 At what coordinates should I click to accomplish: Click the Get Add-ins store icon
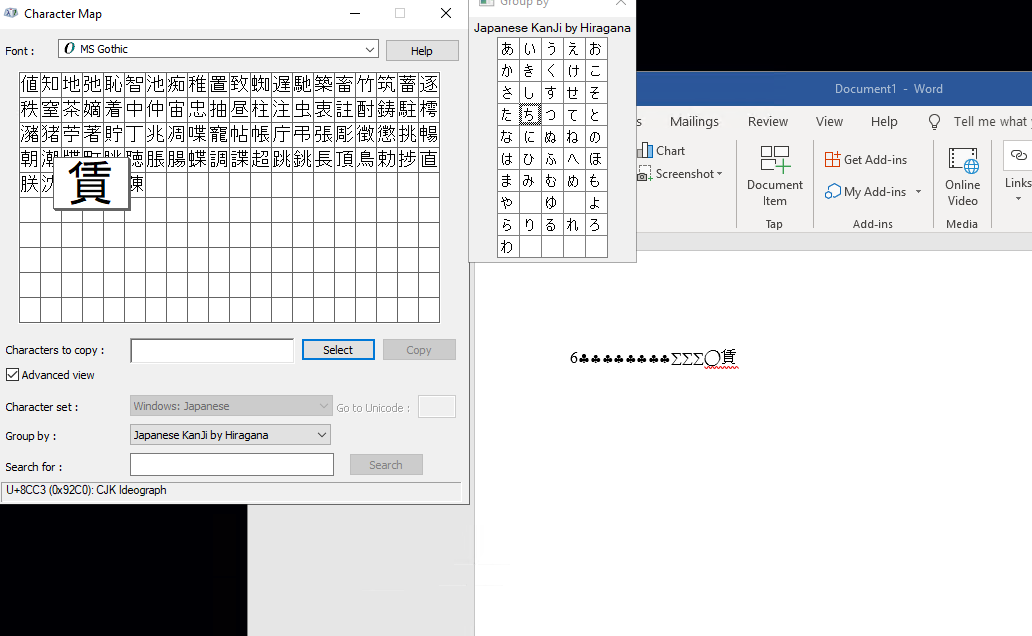coord(833,159)
